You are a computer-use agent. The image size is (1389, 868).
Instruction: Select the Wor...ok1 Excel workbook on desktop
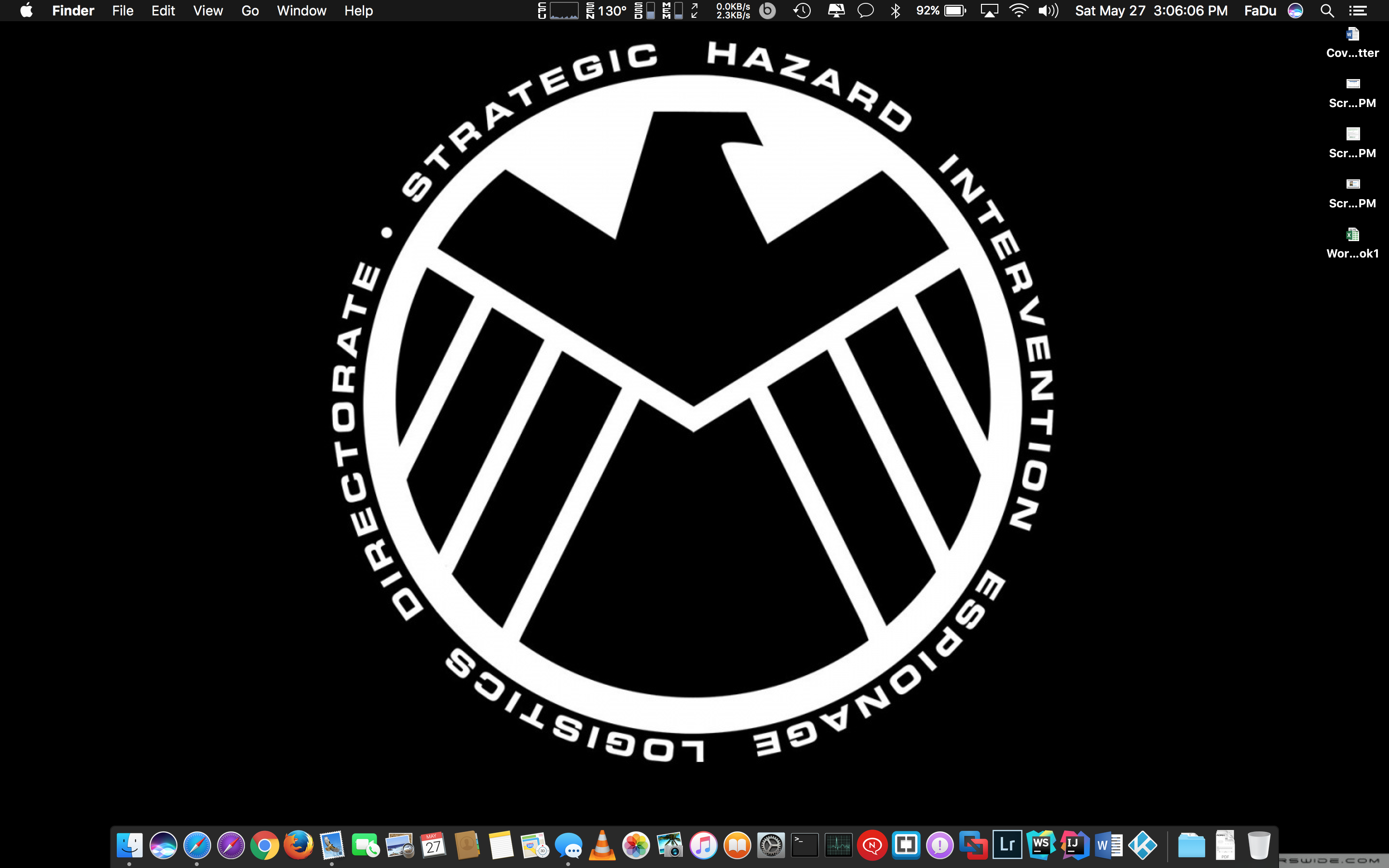[x=1352, y=244]
